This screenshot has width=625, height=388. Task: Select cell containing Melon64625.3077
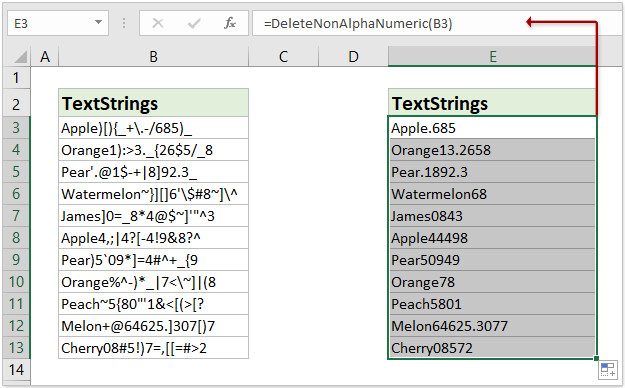click(492, 326)
